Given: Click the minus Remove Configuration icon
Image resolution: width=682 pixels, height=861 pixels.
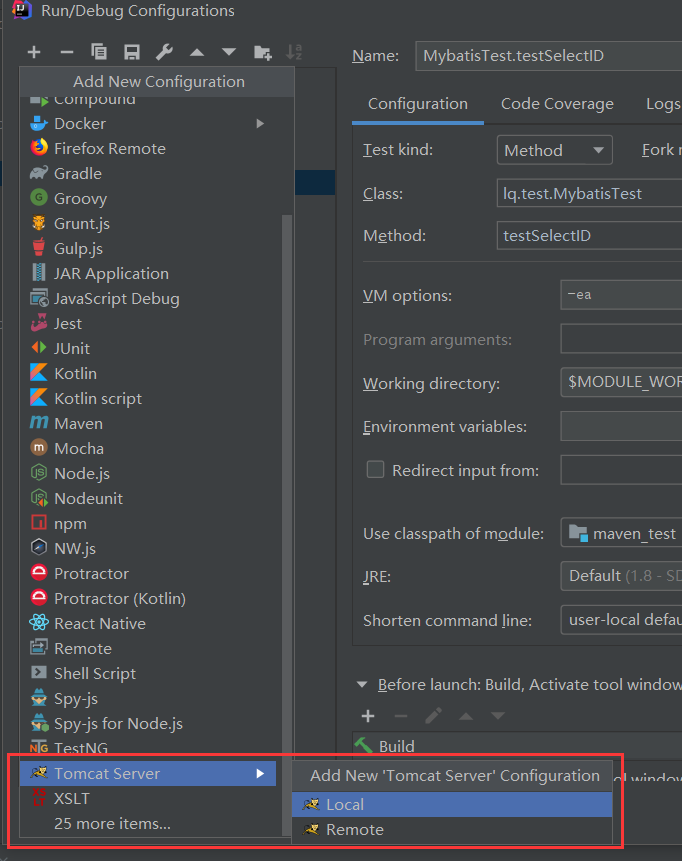Looking at the screenshot, I should pos(66,52).
